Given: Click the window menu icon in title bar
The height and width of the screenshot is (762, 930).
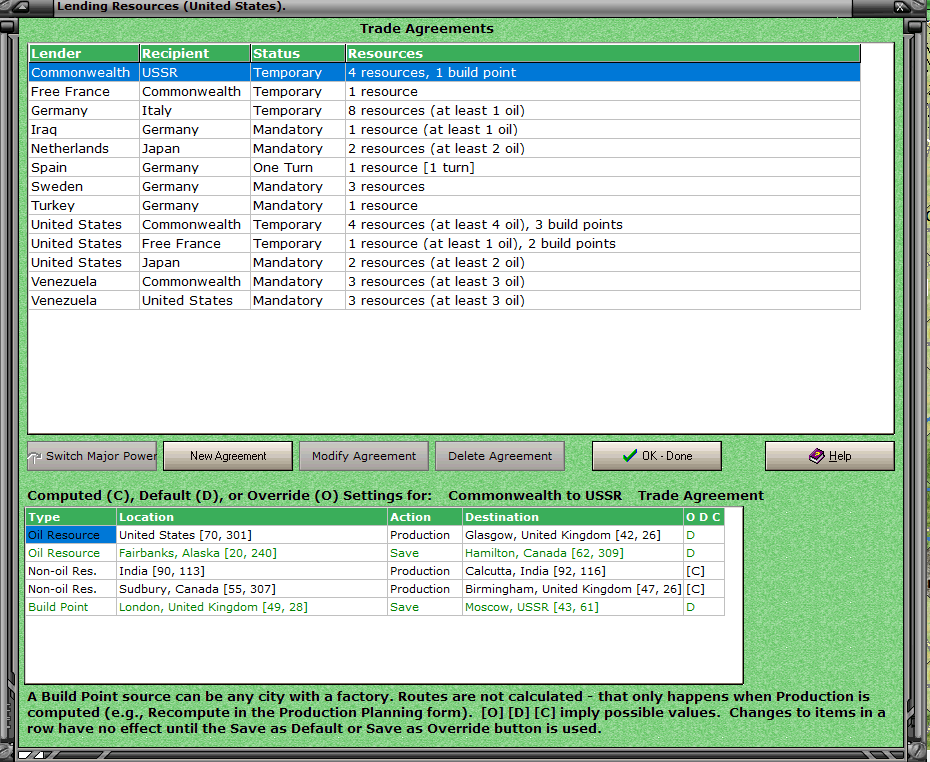Looking at the screenshot, I should [21, 7].
